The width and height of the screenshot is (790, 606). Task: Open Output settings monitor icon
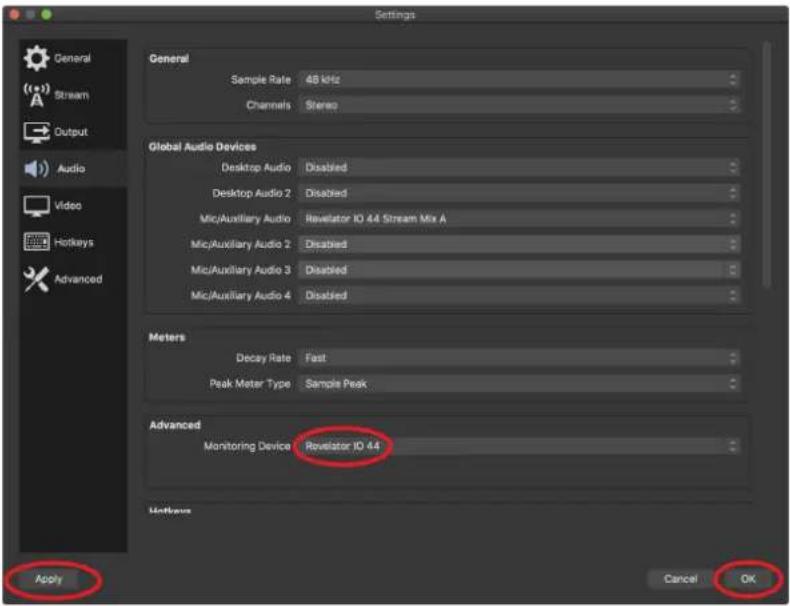click(36, 132)
